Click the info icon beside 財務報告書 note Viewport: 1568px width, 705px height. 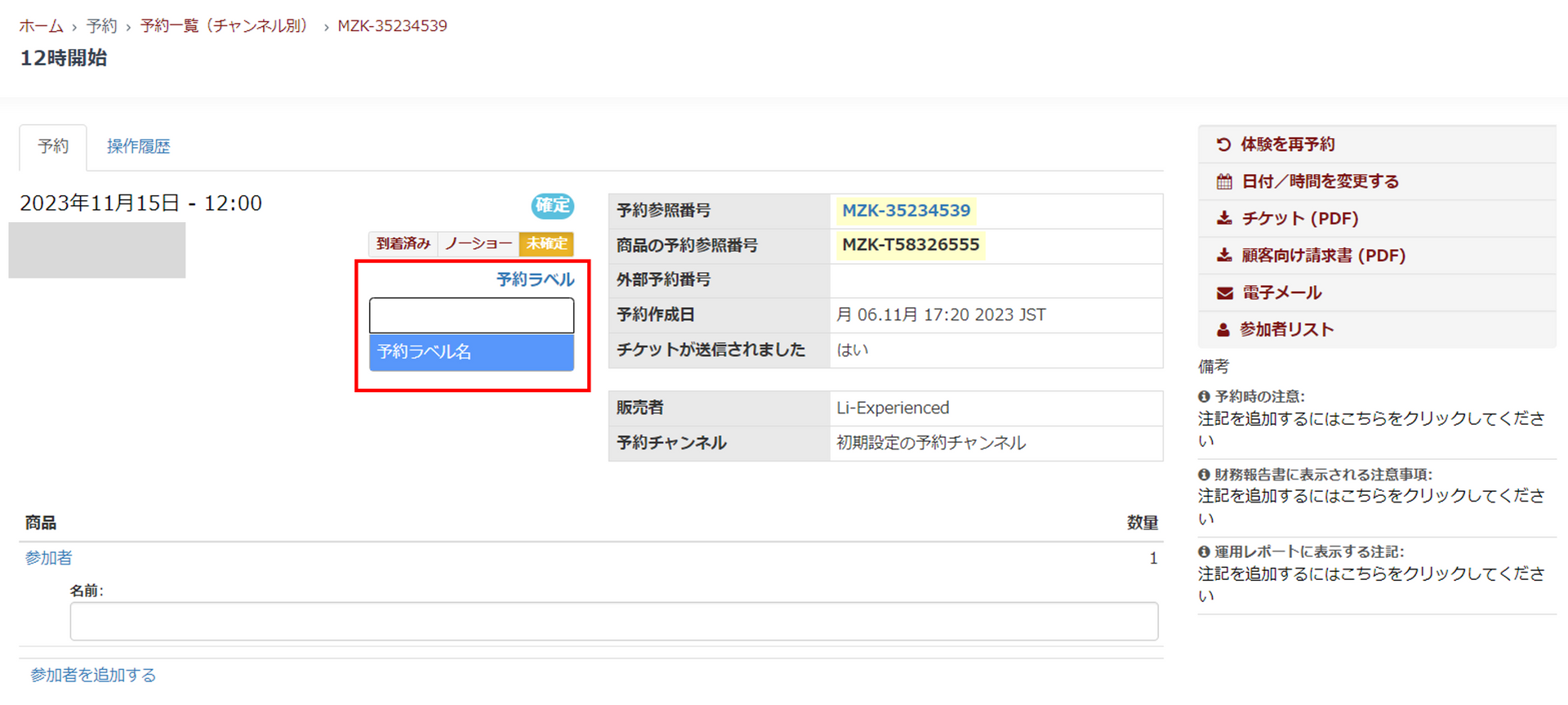(x=1204, y=475)
